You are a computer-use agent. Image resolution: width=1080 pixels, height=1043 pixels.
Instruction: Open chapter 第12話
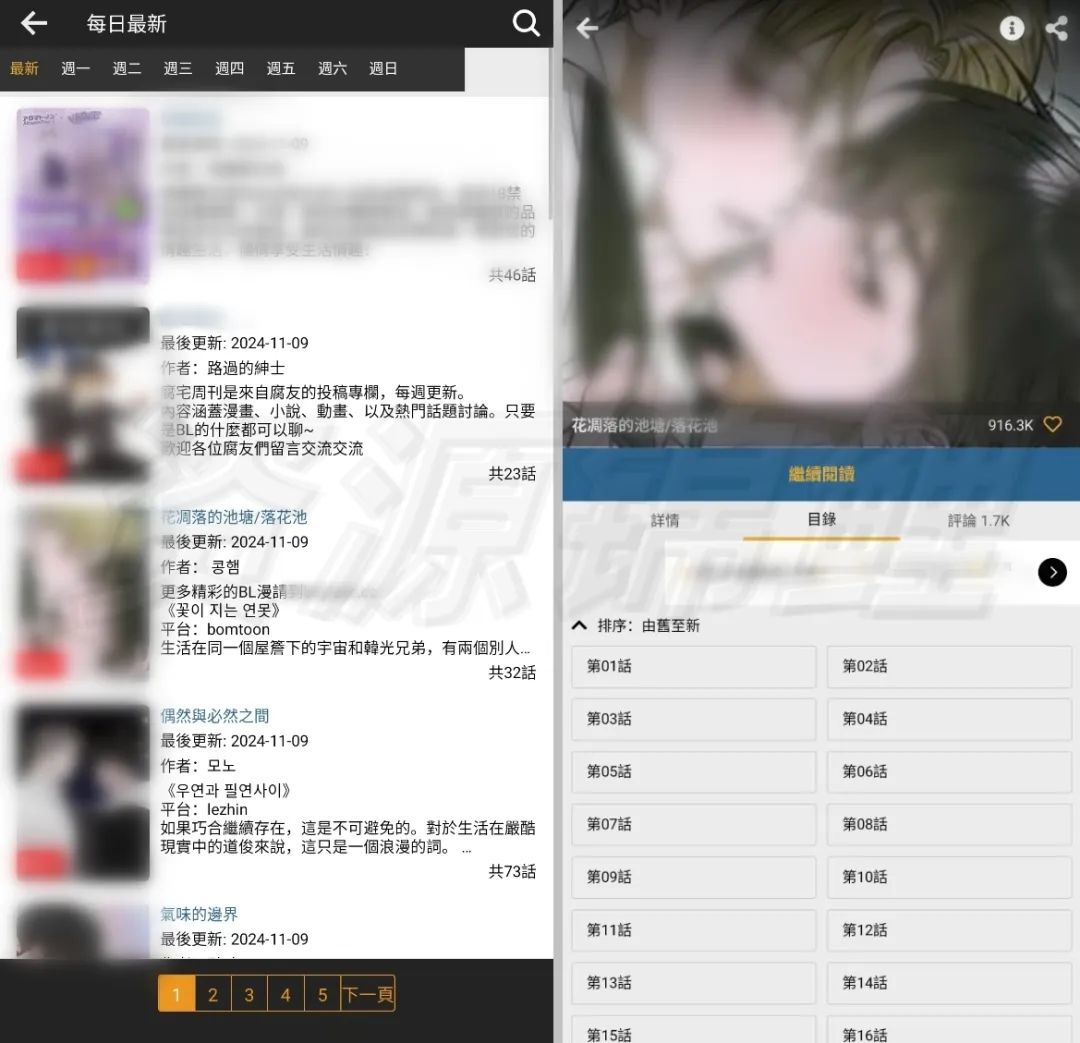pyautogui.click(x=949, y=930)
